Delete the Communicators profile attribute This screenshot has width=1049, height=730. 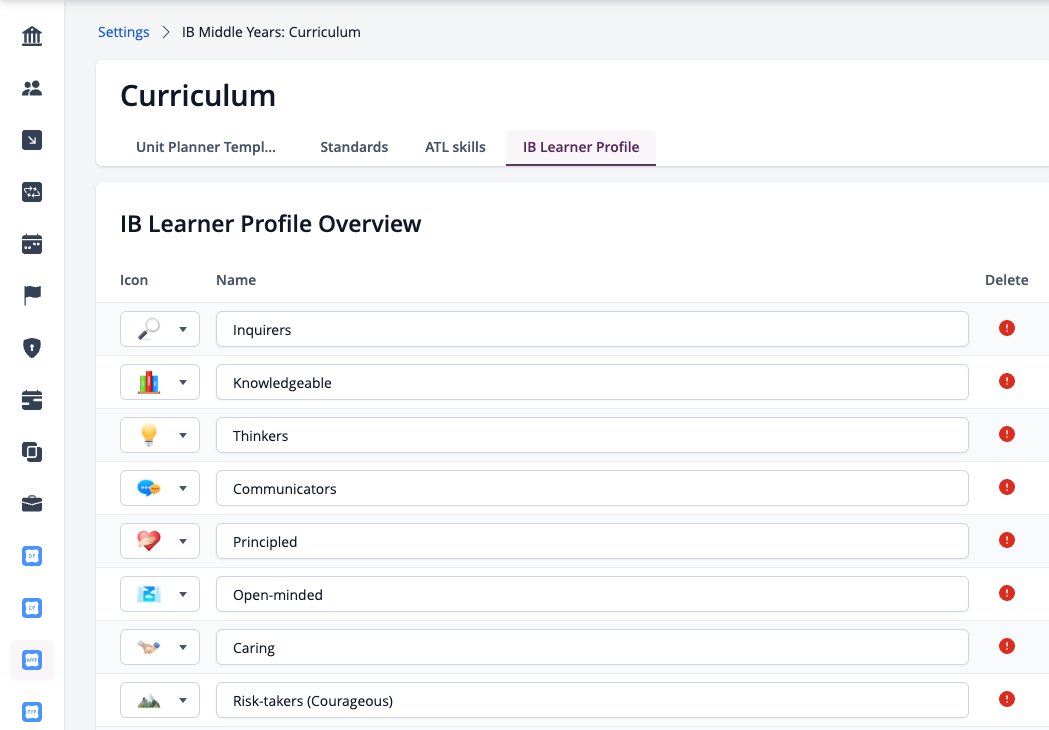point(1006,487)
